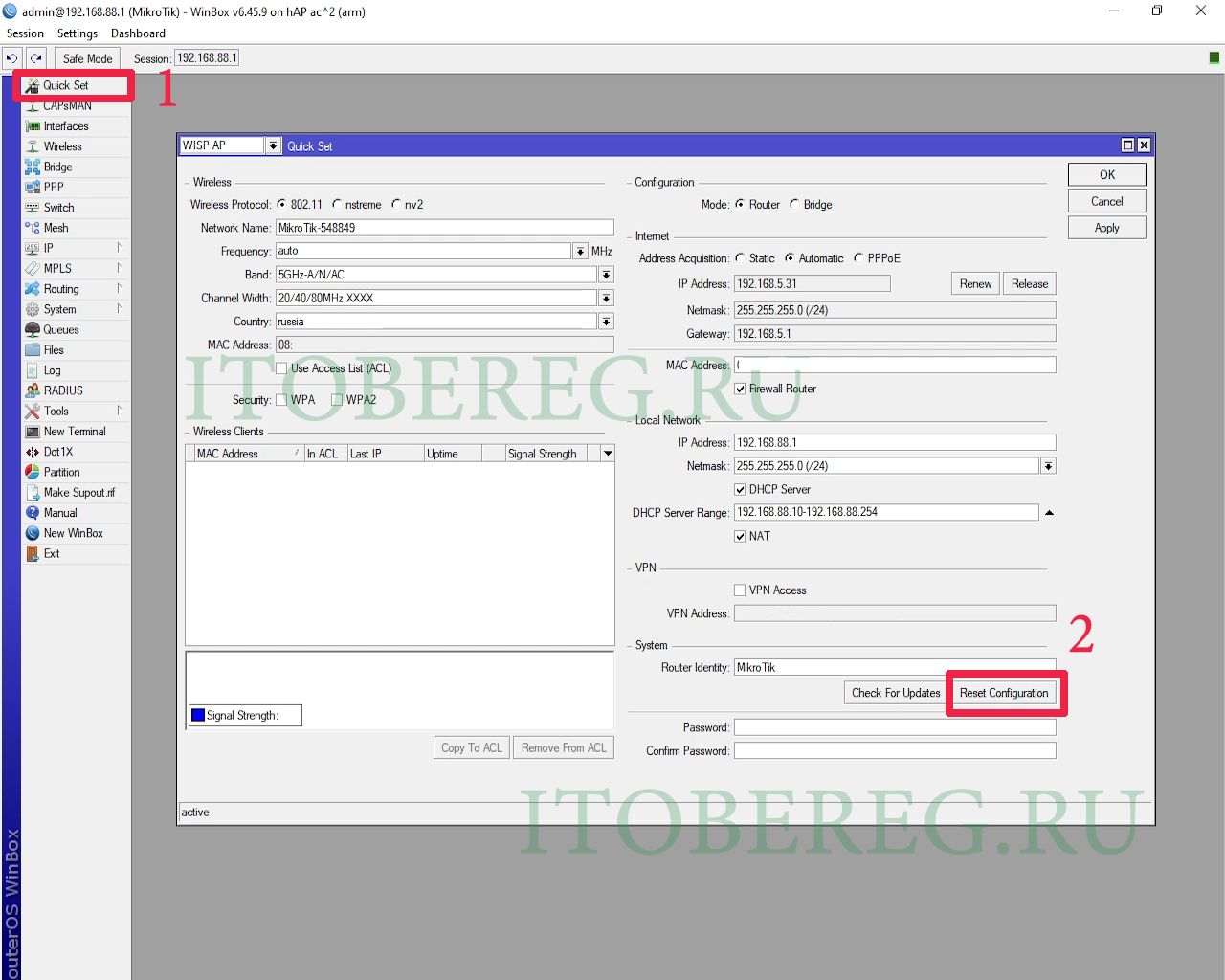Viewport: 1225px width, 980px height.
Task: Enable the WPA2 security checkbox
Action: 337,400
